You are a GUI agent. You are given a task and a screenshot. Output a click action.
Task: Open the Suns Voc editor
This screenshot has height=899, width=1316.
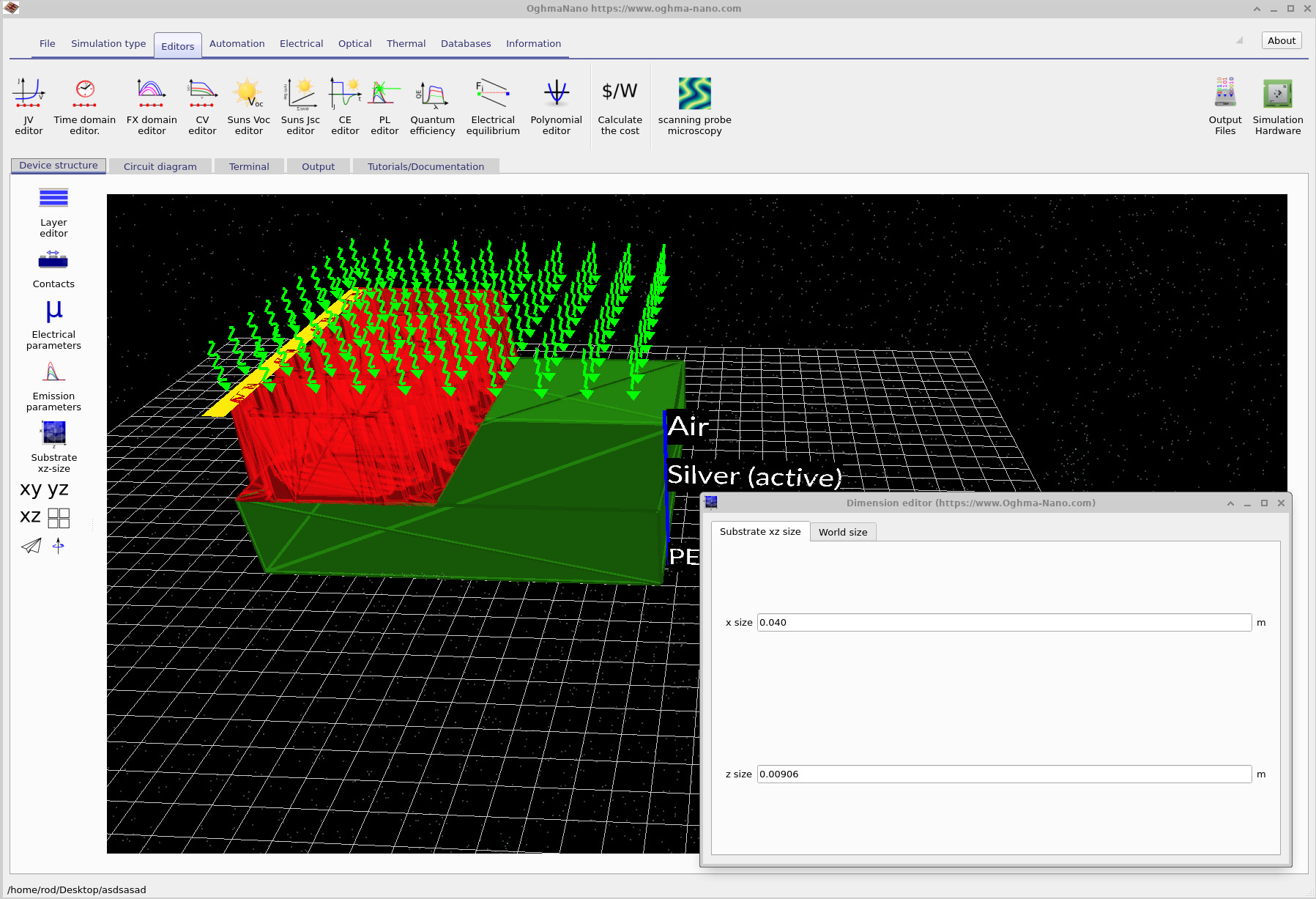248,104
